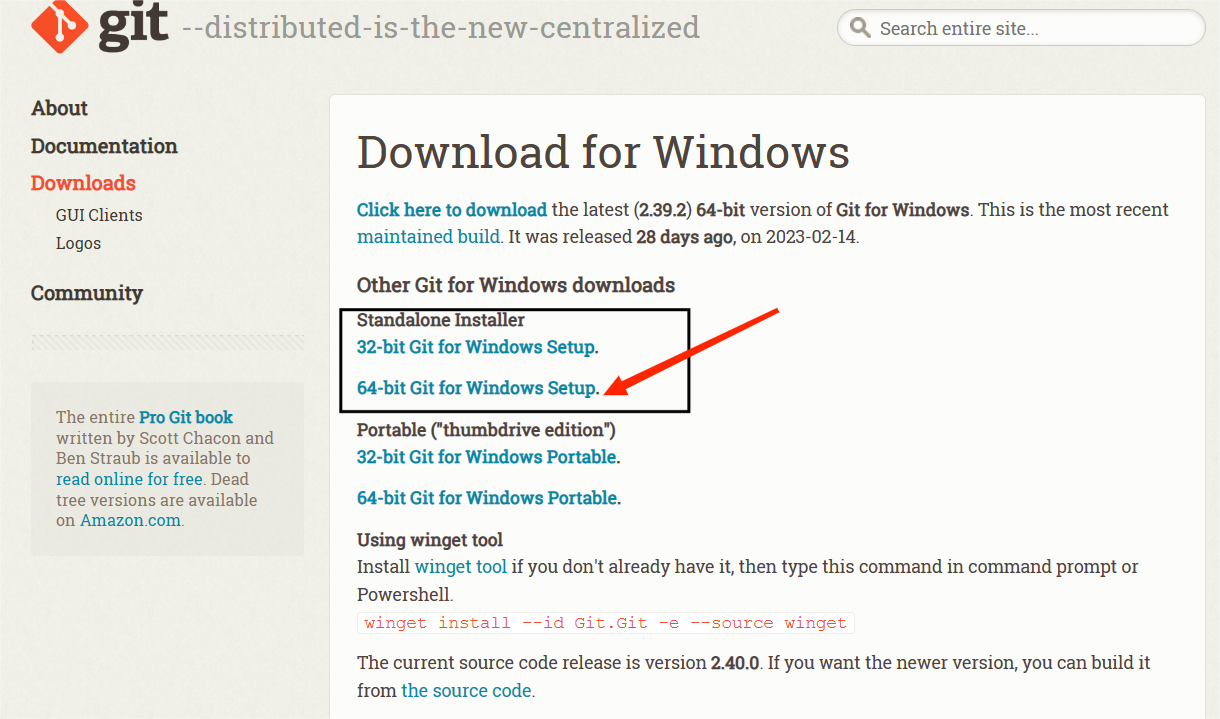
Task: Click the Git logo icon
Action: click(x=60, y=24)
